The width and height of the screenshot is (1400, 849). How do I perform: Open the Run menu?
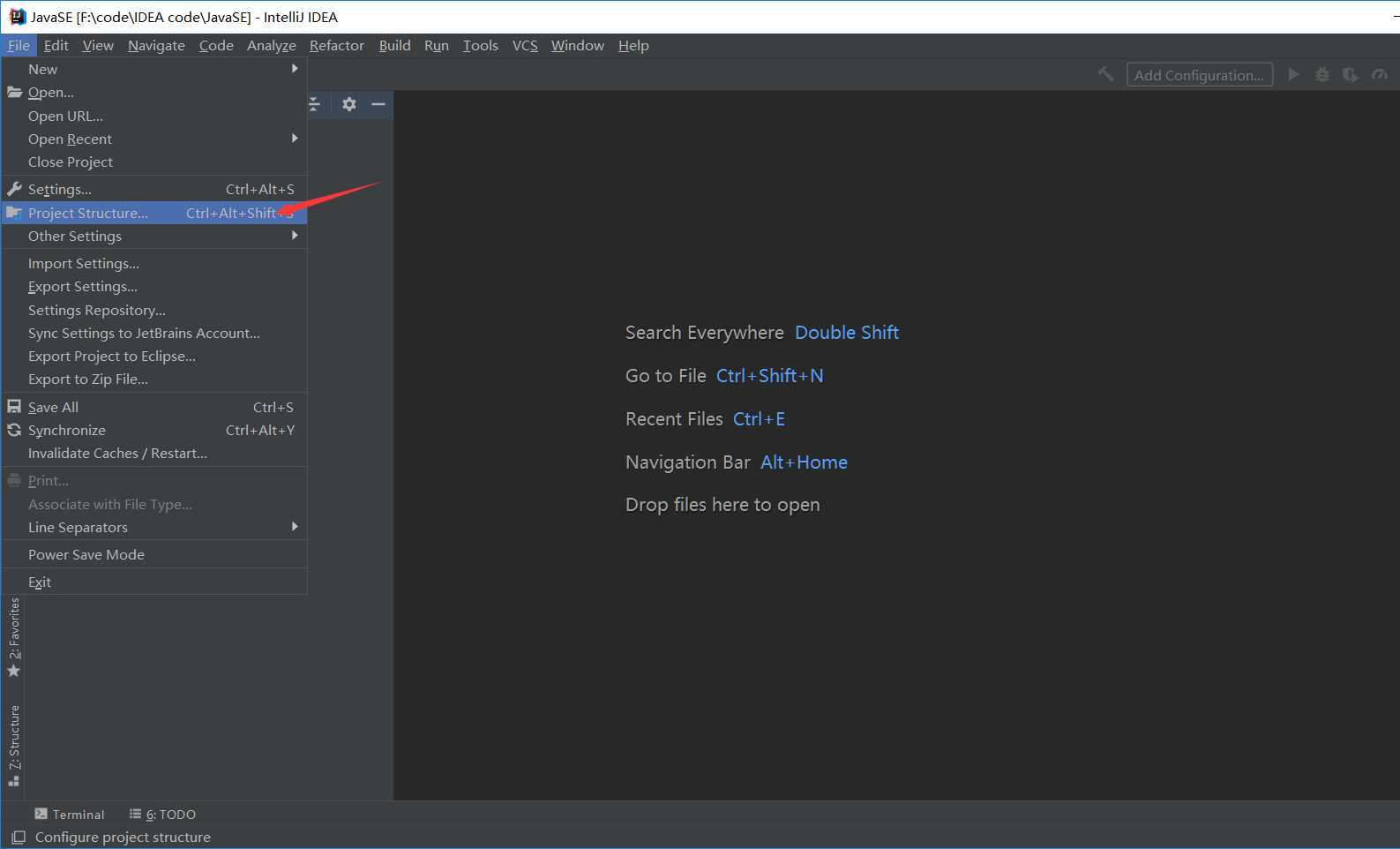click(437, 45)
